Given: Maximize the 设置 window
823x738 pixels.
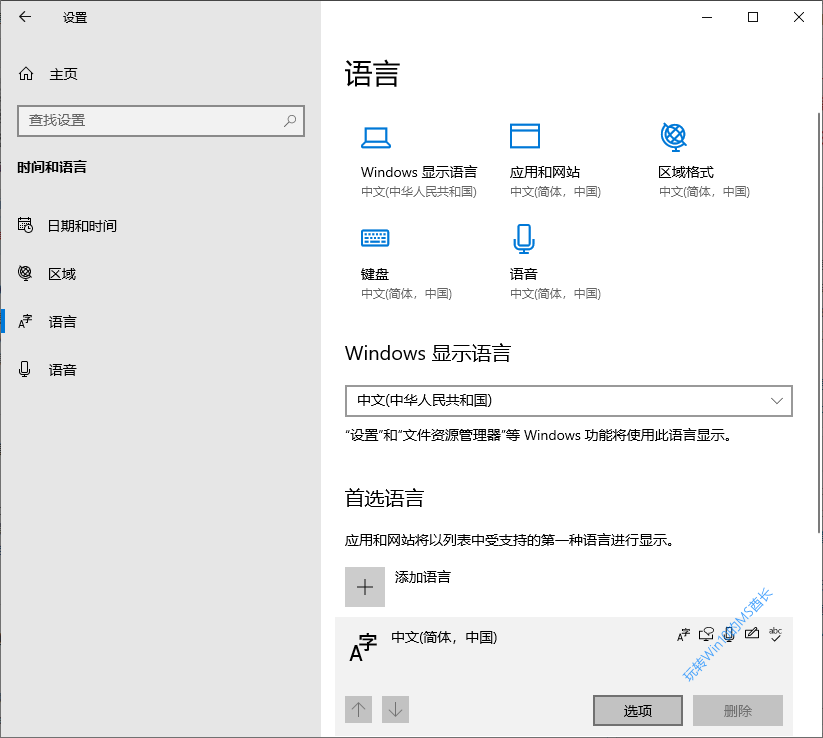Looking at the screenshot, I should click(753, 17).
